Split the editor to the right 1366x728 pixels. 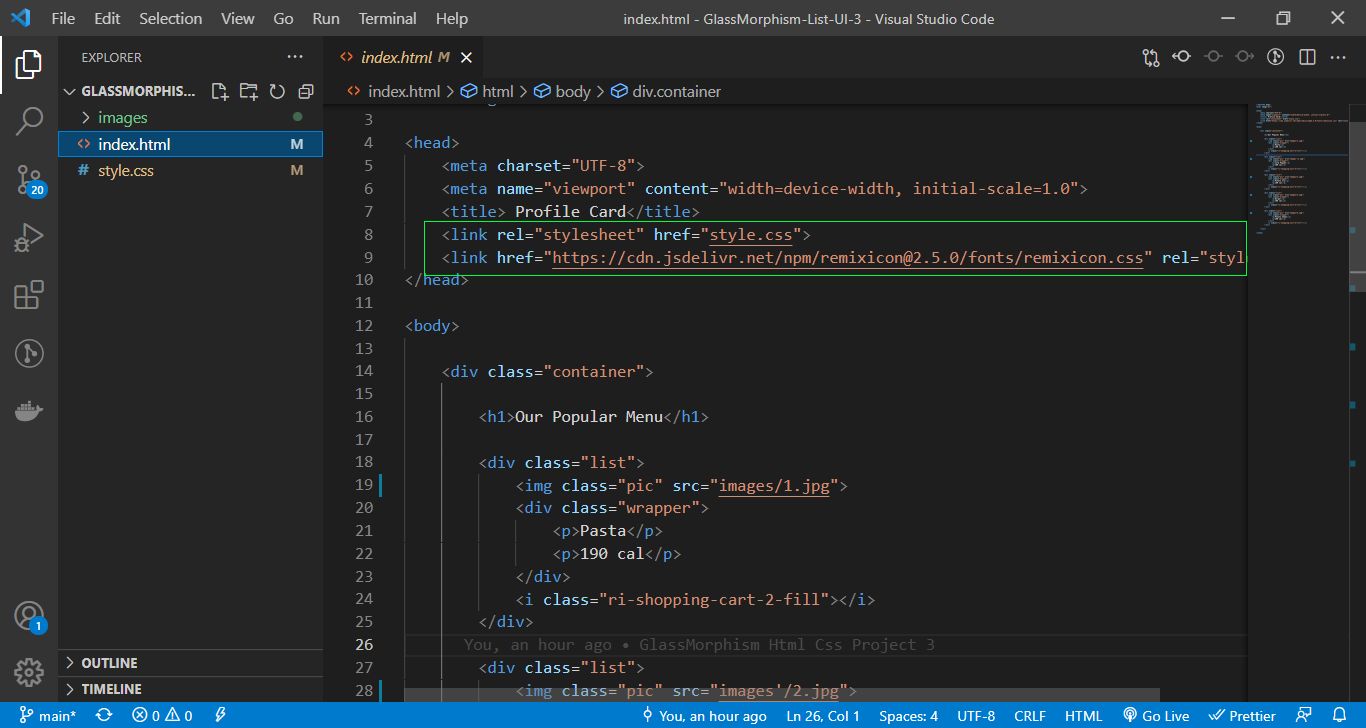point(1307,57)
